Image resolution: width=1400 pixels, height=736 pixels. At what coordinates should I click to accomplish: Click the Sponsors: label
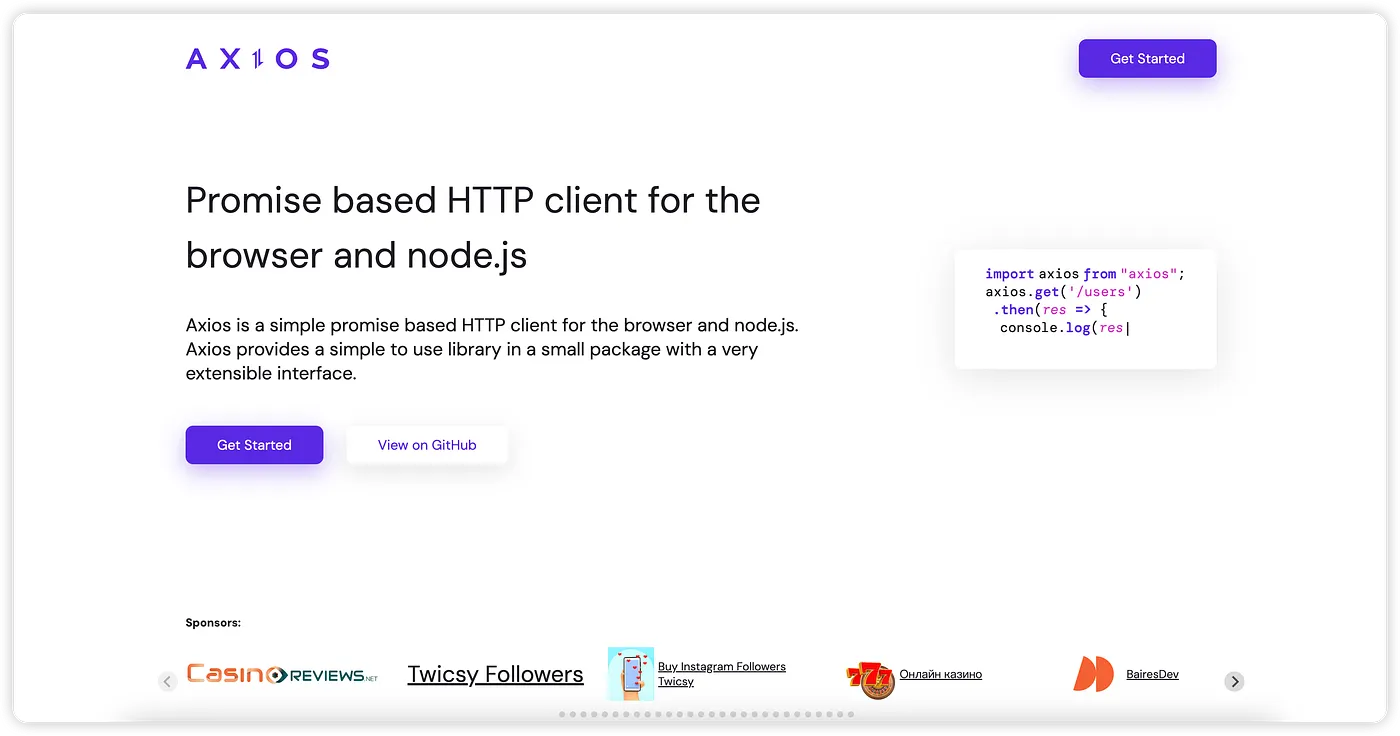tap(213, 623)
